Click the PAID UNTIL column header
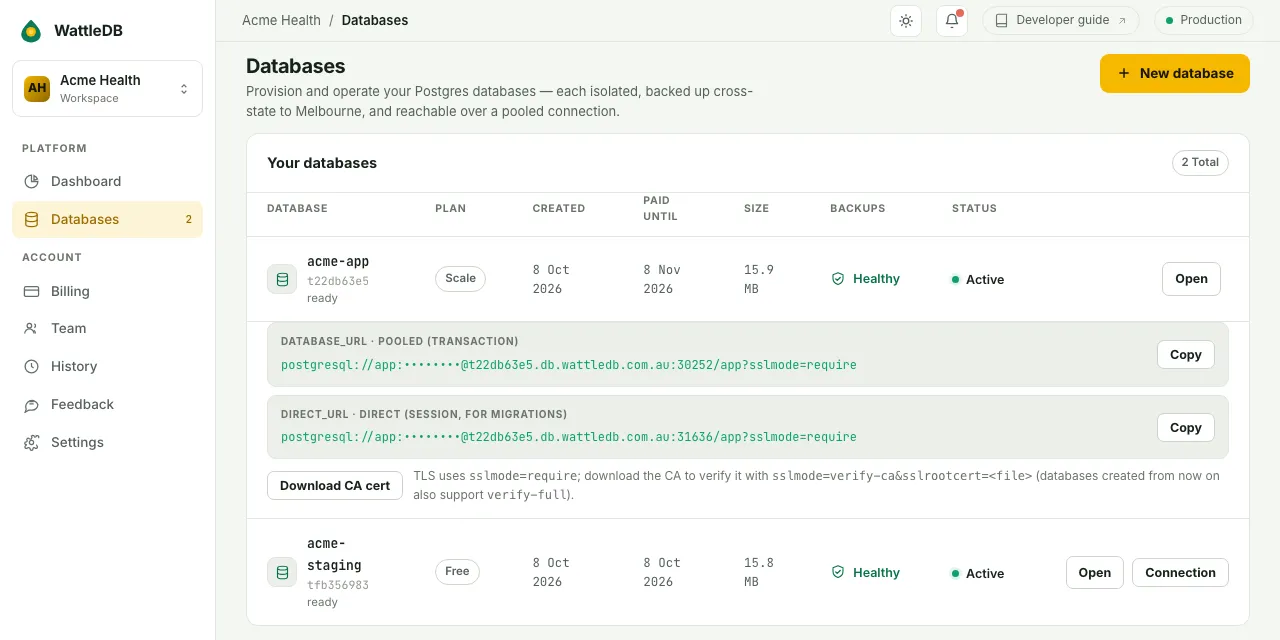The width and height of the screenshot is (1280, 640). tap(660, 208)
